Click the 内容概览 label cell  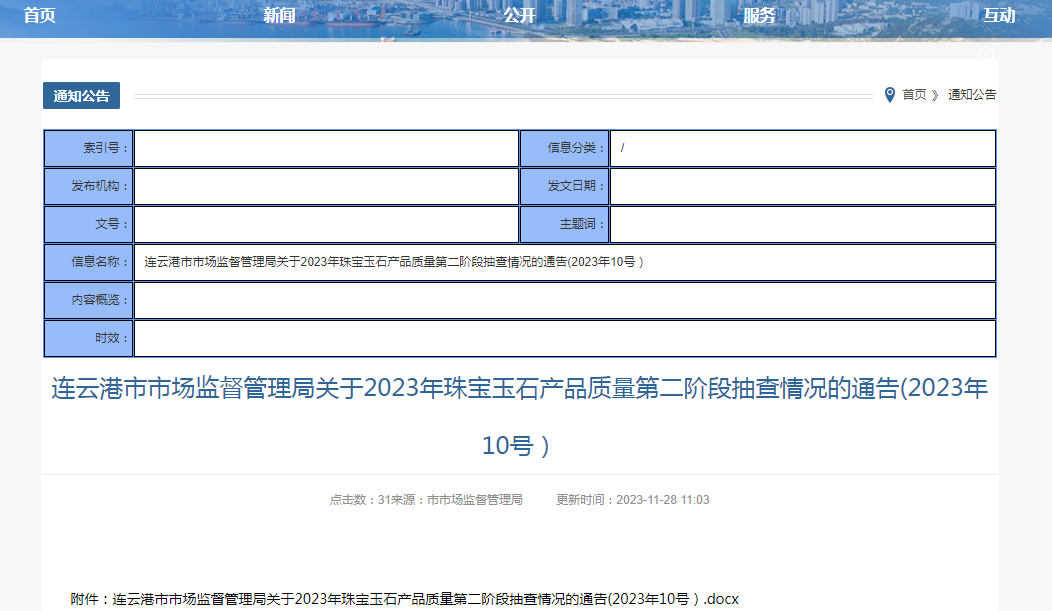[89, 300]
